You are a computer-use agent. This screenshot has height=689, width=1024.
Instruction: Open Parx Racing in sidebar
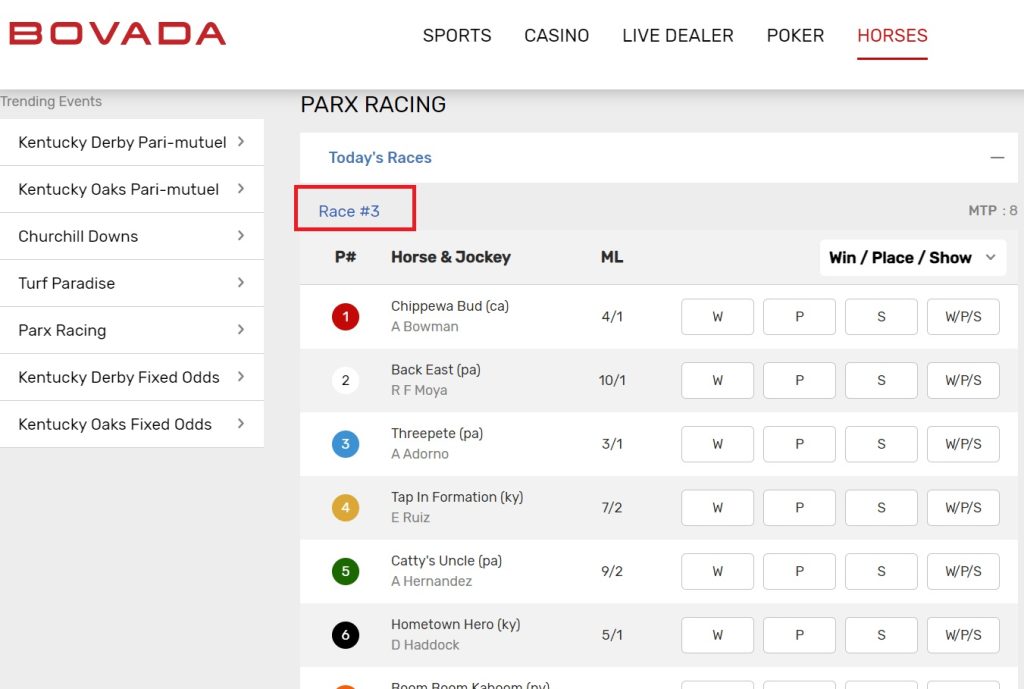click(132, 330)
